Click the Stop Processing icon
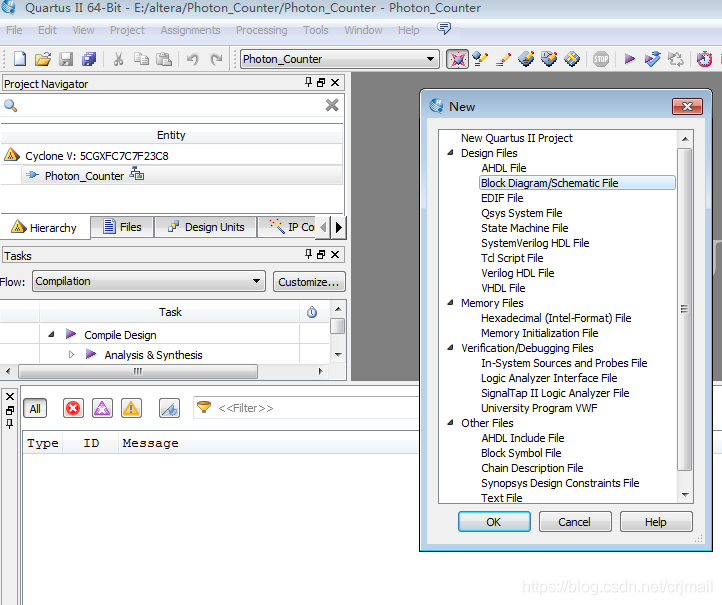The height and width of the screenshot is (605, 722). coord(601,59)
